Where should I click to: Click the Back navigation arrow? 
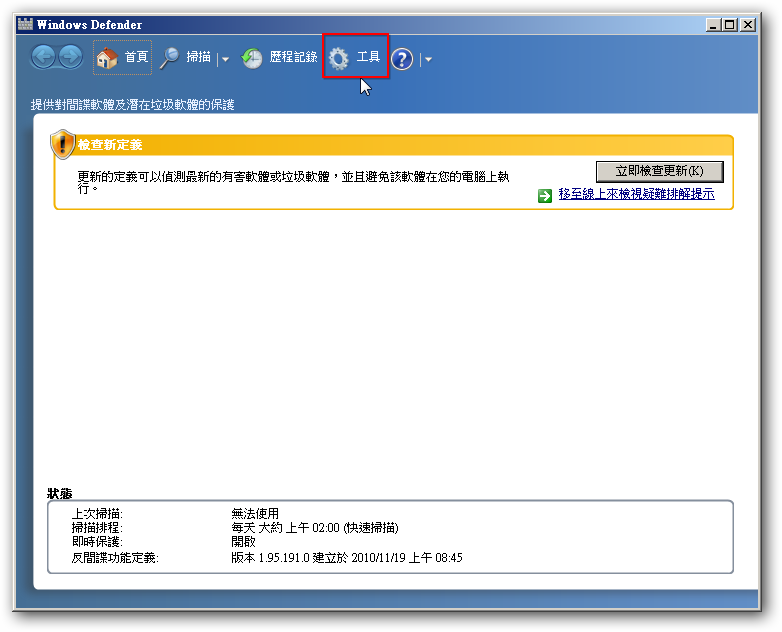coord(44,58)
